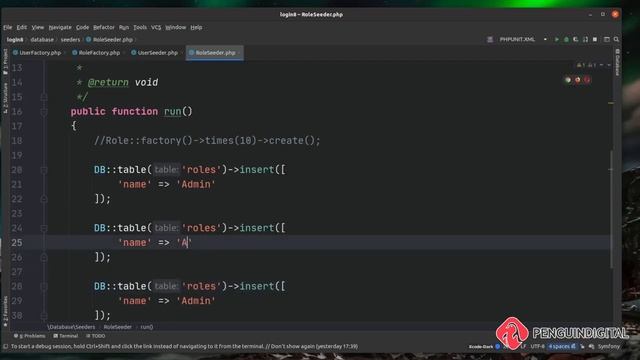Click the LF line separator status bar widget

523,347
